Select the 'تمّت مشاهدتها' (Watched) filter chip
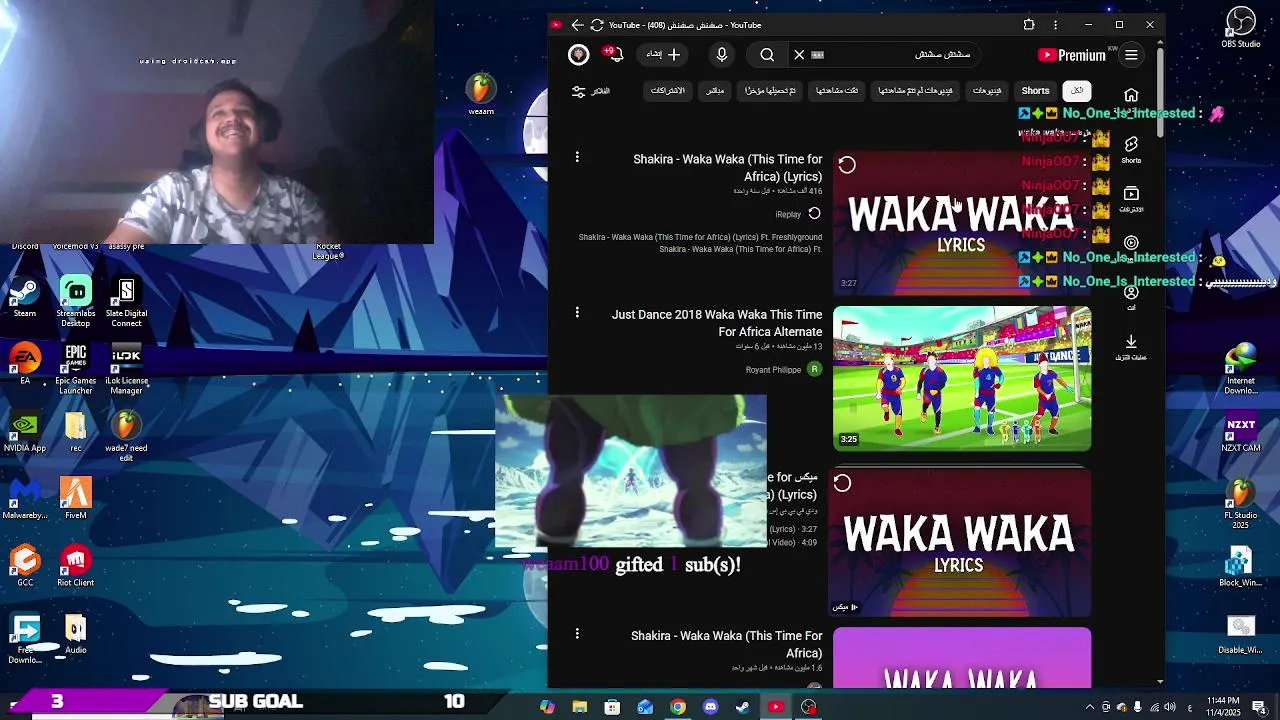The image size is (1280, 720). click(837, 91)
